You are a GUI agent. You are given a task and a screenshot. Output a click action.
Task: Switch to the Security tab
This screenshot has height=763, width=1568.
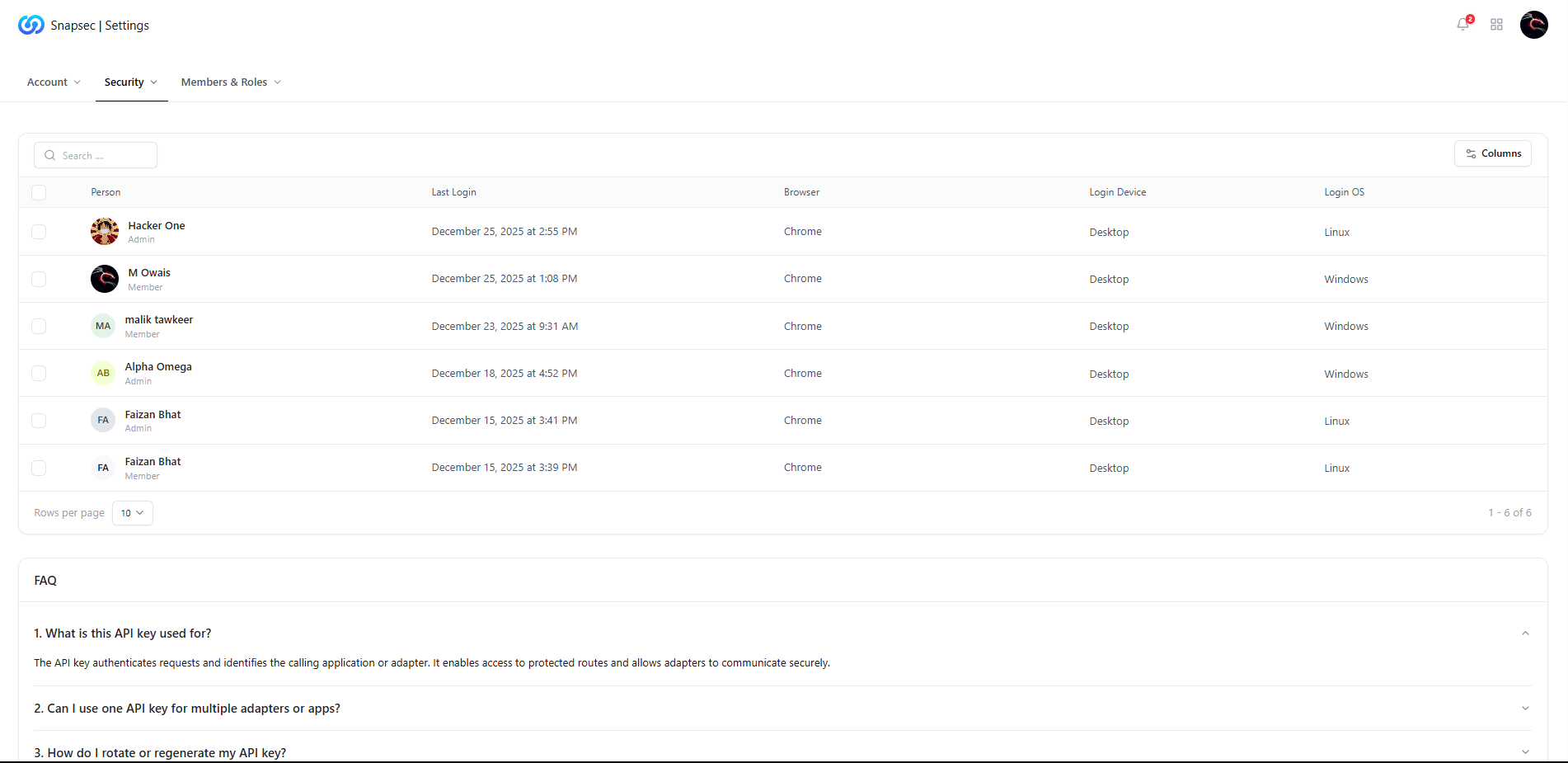(124, 82)
